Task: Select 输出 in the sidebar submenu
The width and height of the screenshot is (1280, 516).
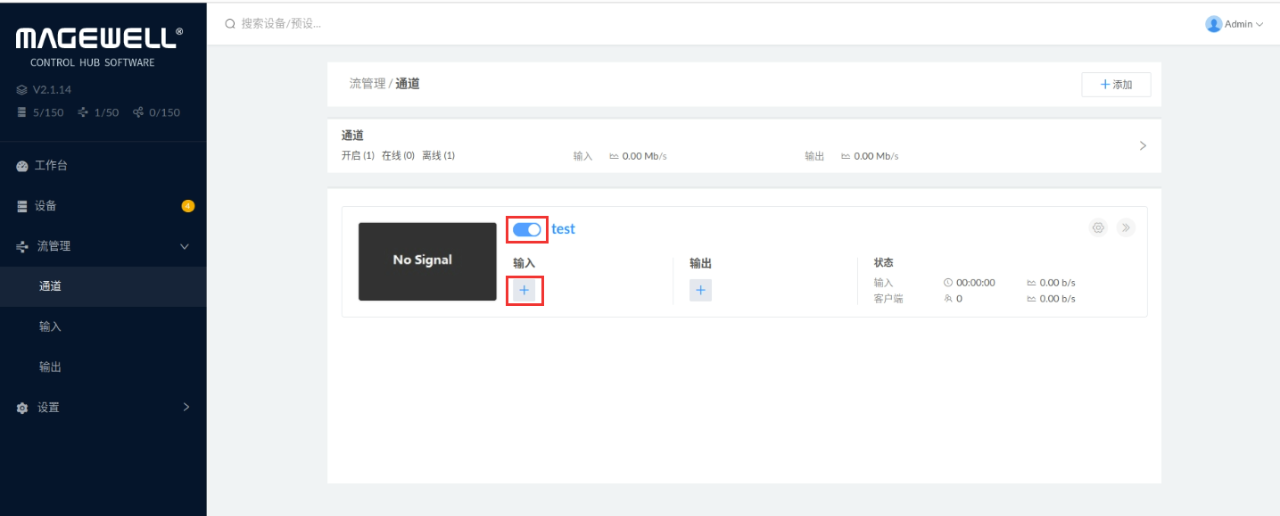Action: coord(50,367)
